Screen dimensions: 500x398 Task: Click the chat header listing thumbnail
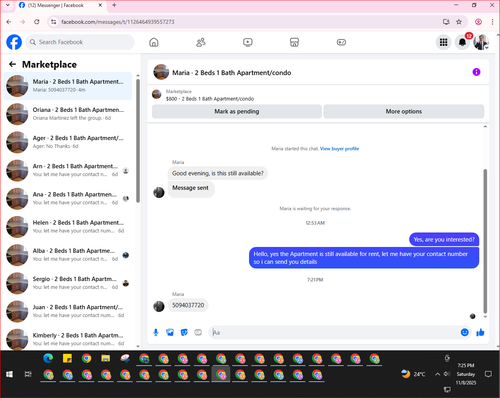tap(161, 72)
